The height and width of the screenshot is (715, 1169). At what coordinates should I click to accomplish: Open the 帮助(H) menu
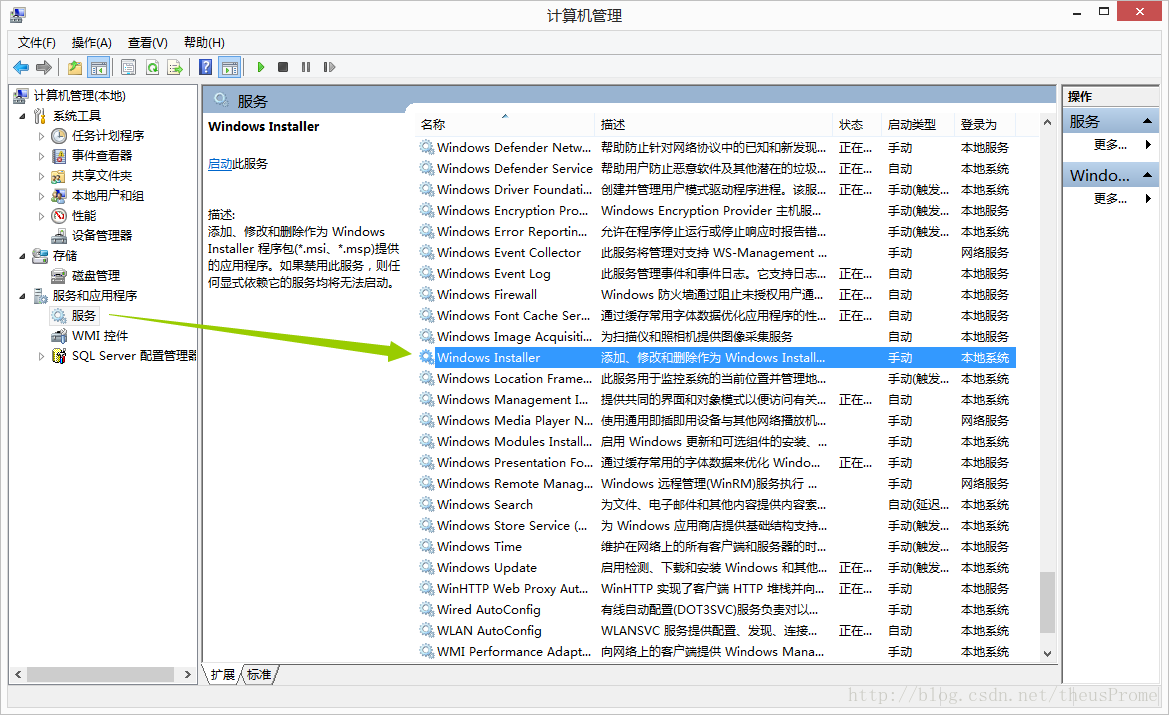(x=204, y=42)
